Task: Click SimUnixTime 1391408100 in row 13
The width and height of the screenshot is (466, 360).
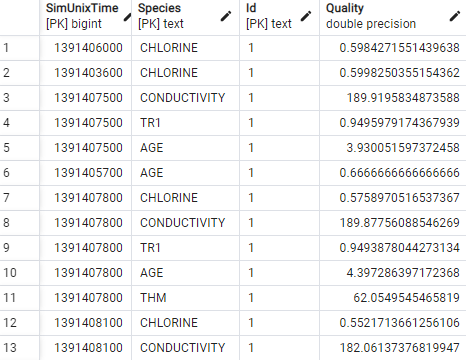Action: [86, 348]
